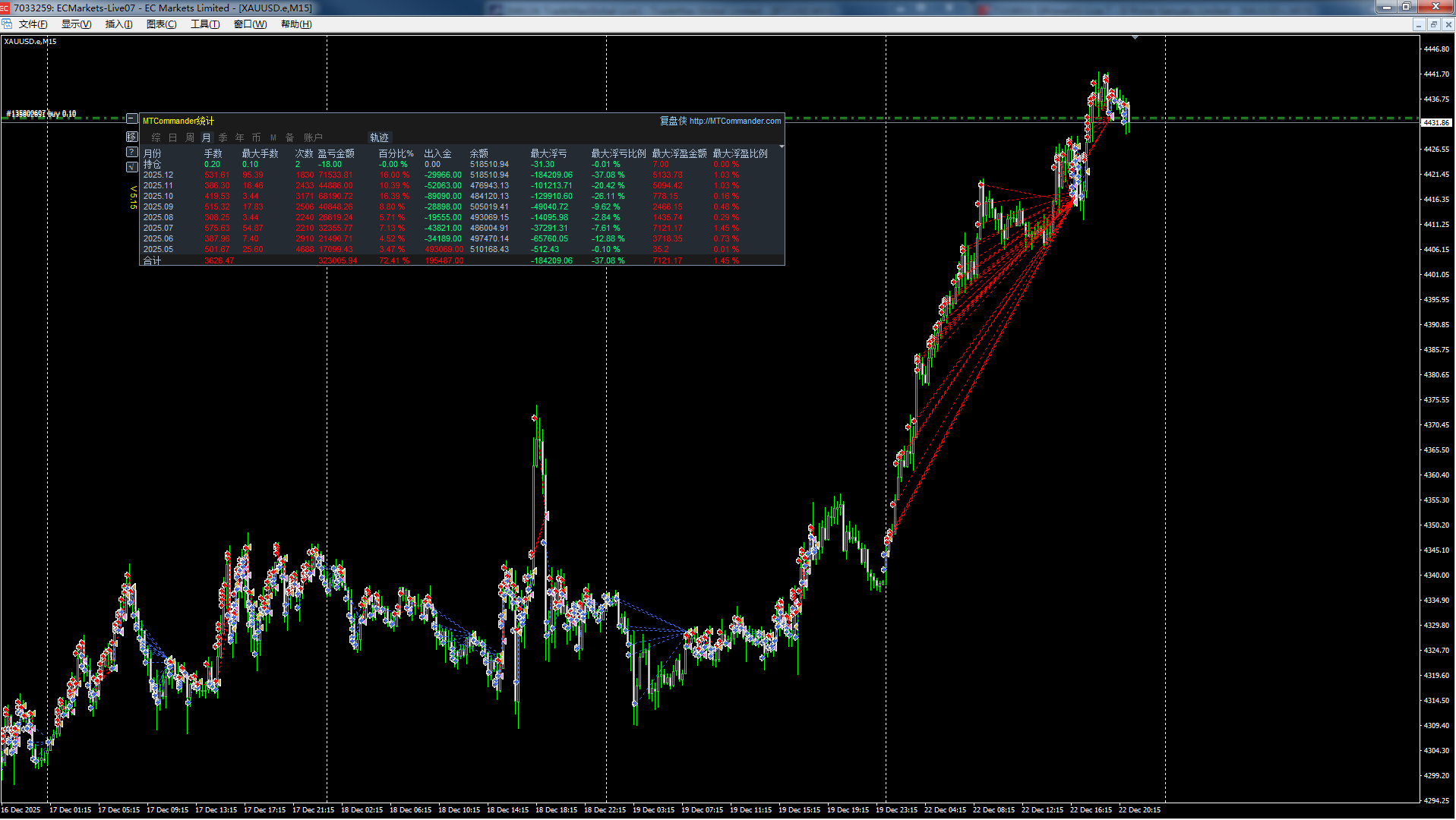Click the move-panel icon on MTCommander sidebar
This screenshot has width=1456, height=820.
131,137
